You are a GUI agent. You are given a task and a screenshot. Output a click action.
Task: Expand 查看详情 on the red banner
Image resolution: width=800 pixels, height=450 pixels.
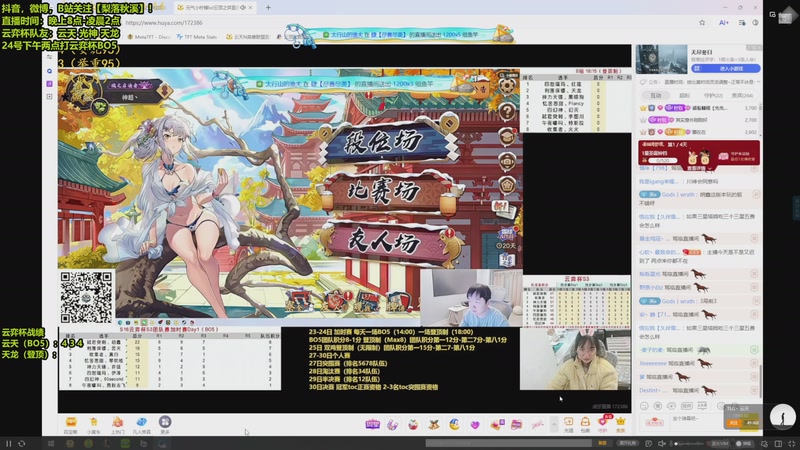[698, 168]
